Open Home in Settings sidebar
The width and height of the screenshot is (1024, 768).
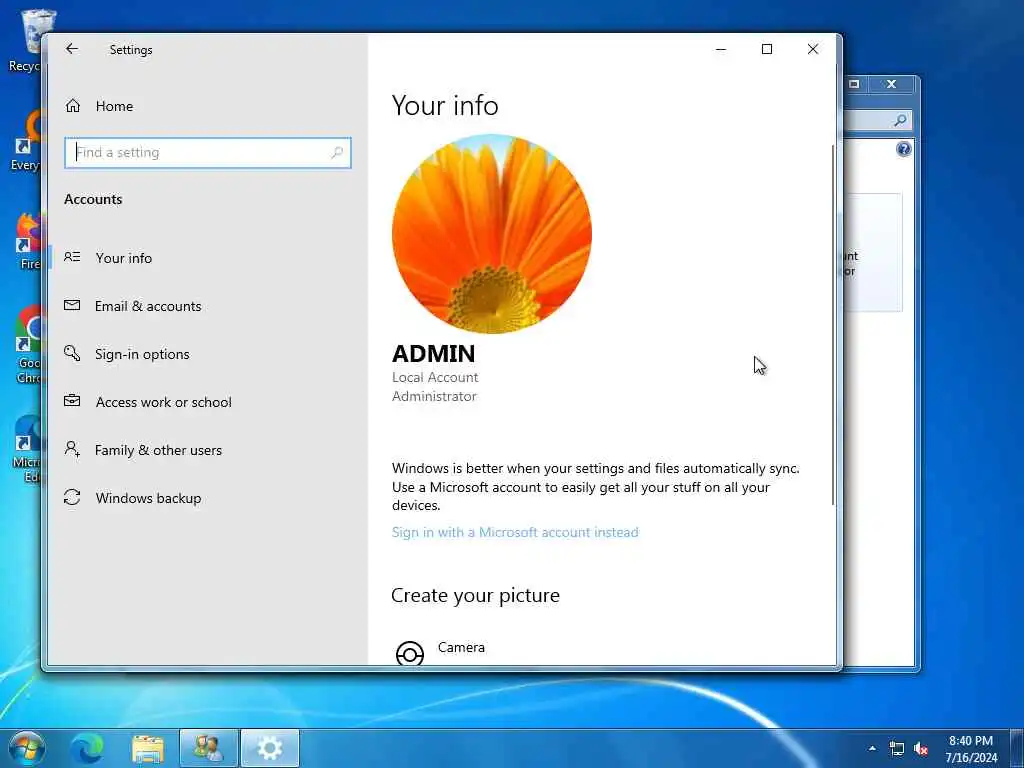[x=114, y=106]
